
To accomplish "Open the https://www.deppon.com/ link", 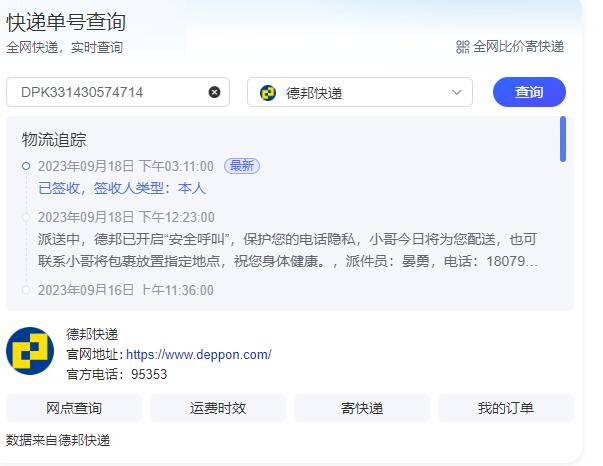I will pyautogui.click(x=199, y=354).
